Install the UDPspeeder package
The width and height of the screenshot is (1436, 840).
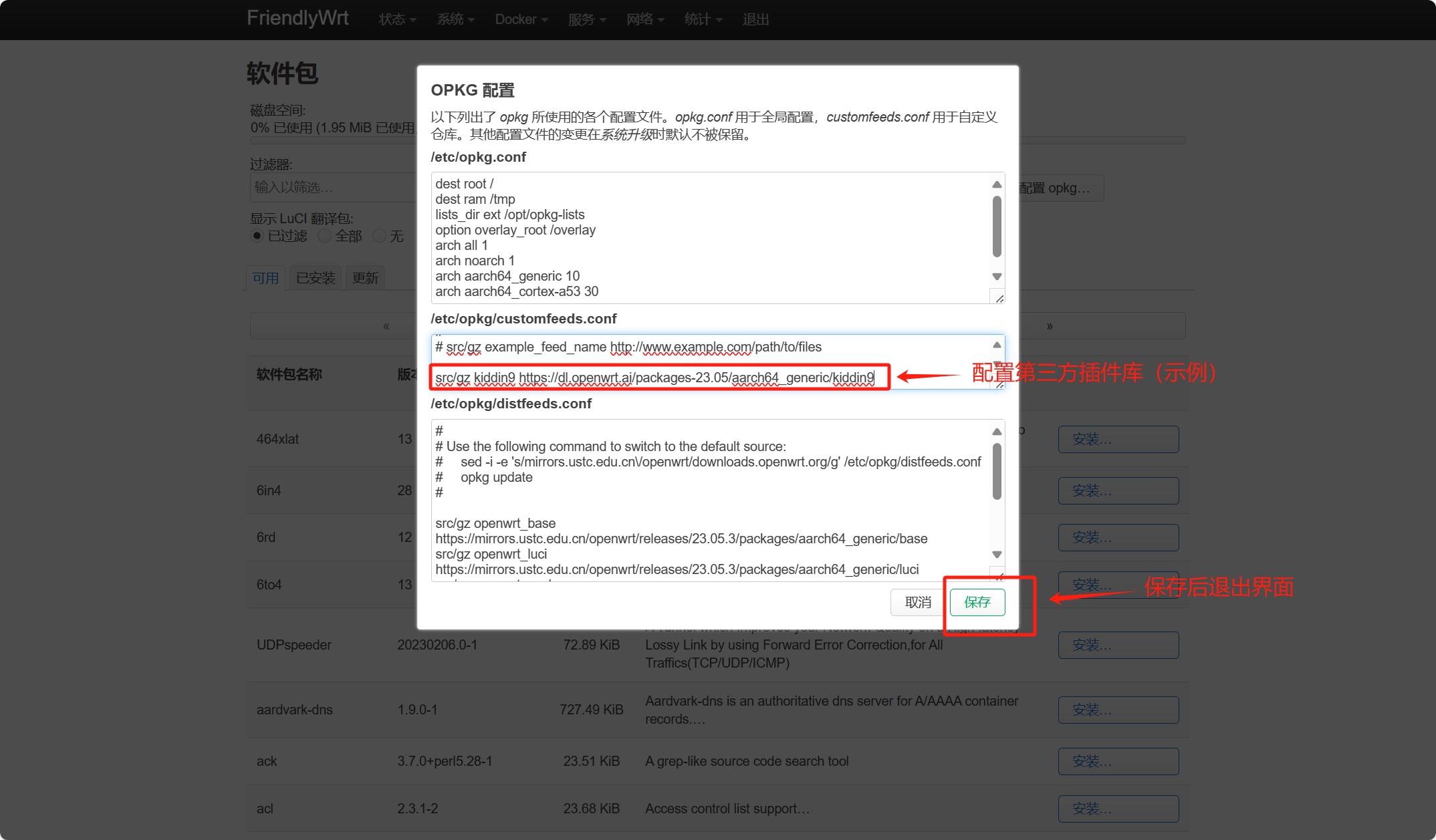click(x=1118, y=645)
